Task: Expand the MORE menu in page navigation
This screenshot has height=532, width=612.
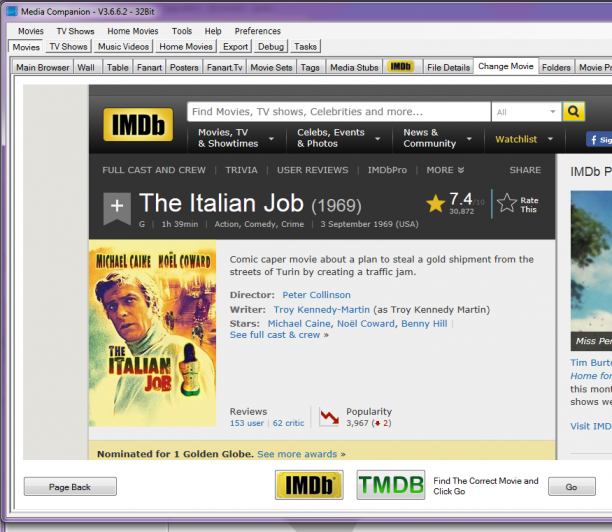Action: [445, 170]
